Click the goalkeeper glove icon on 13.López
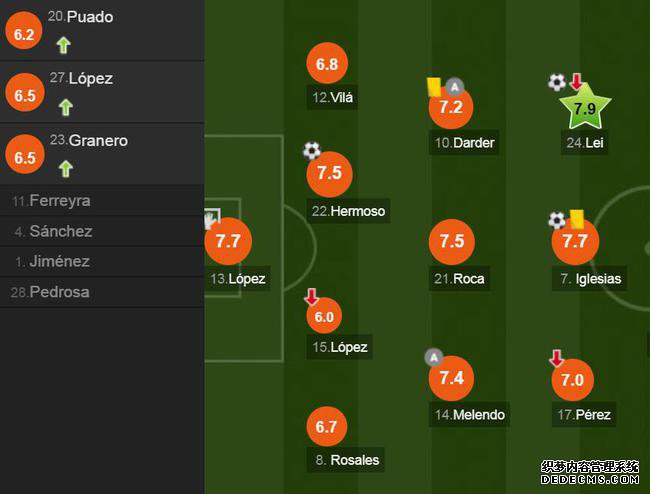The image size is (650, 494). click(211, 218)
